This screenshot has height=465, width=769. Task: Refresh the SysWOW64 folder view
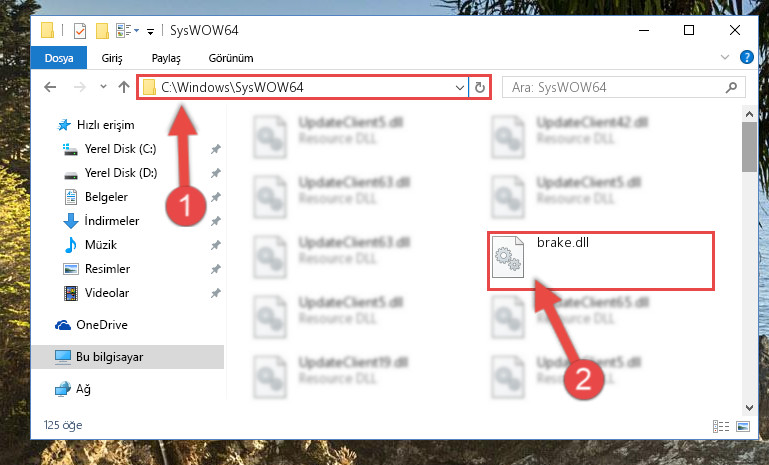click(x=480, y=87)
